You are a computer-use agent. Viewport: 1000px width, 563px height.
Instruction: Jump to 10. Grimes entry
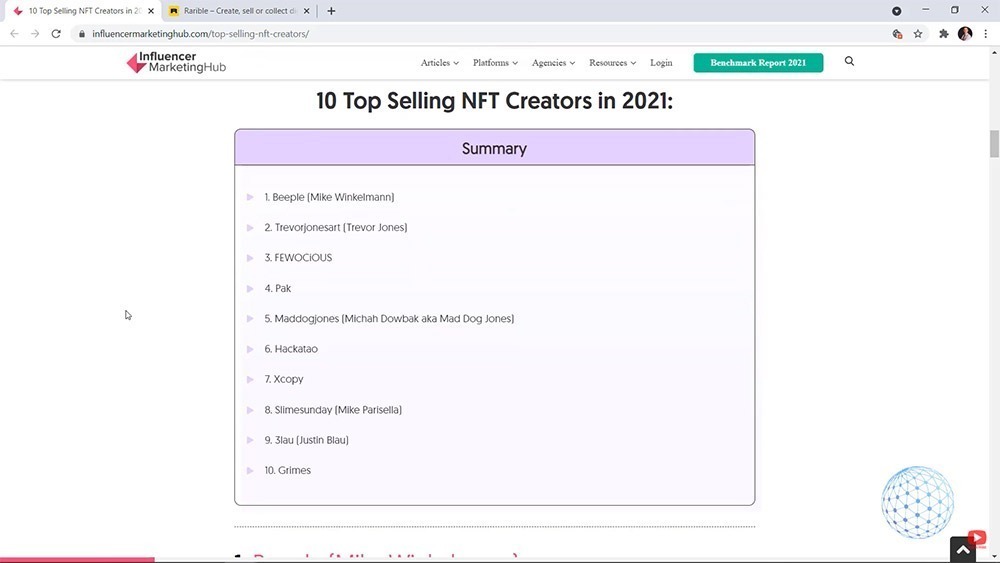click(288, 470)
